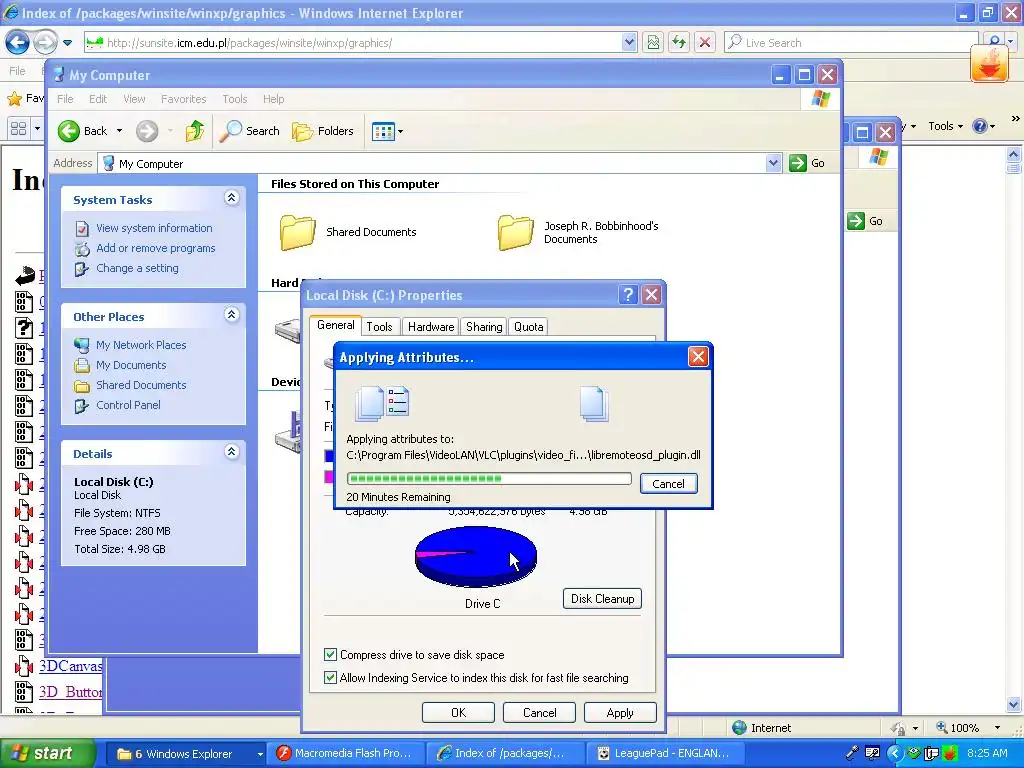Open My Computer address bar dropdown

[773, 163]
